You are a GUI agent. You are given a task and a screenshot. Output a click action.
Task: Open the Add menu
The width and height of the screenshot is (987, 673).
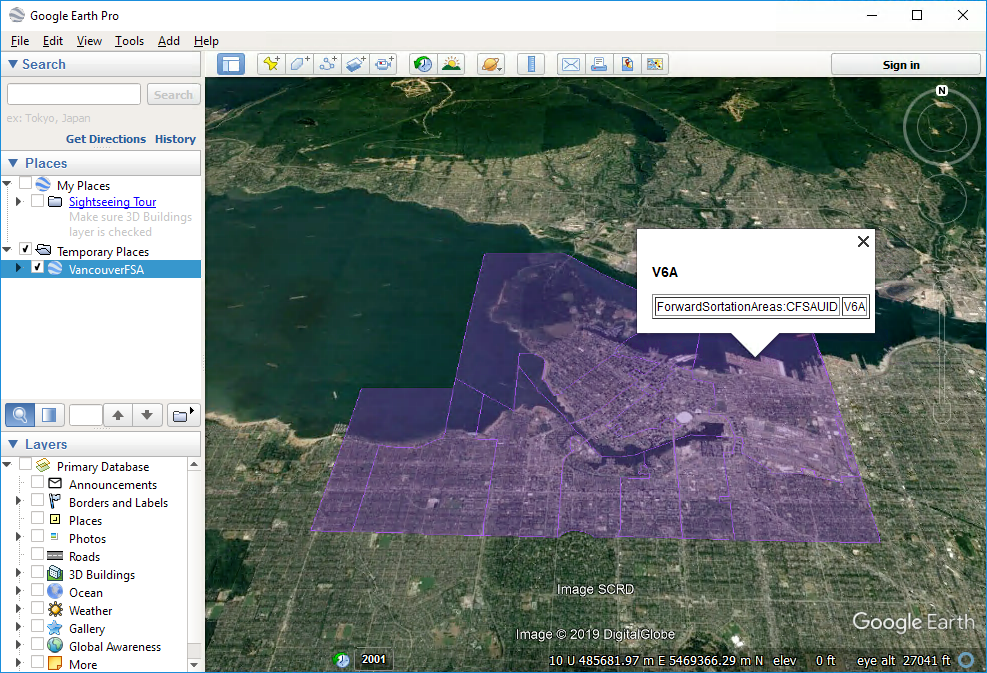pyautogui.click(x=169, y=41)
